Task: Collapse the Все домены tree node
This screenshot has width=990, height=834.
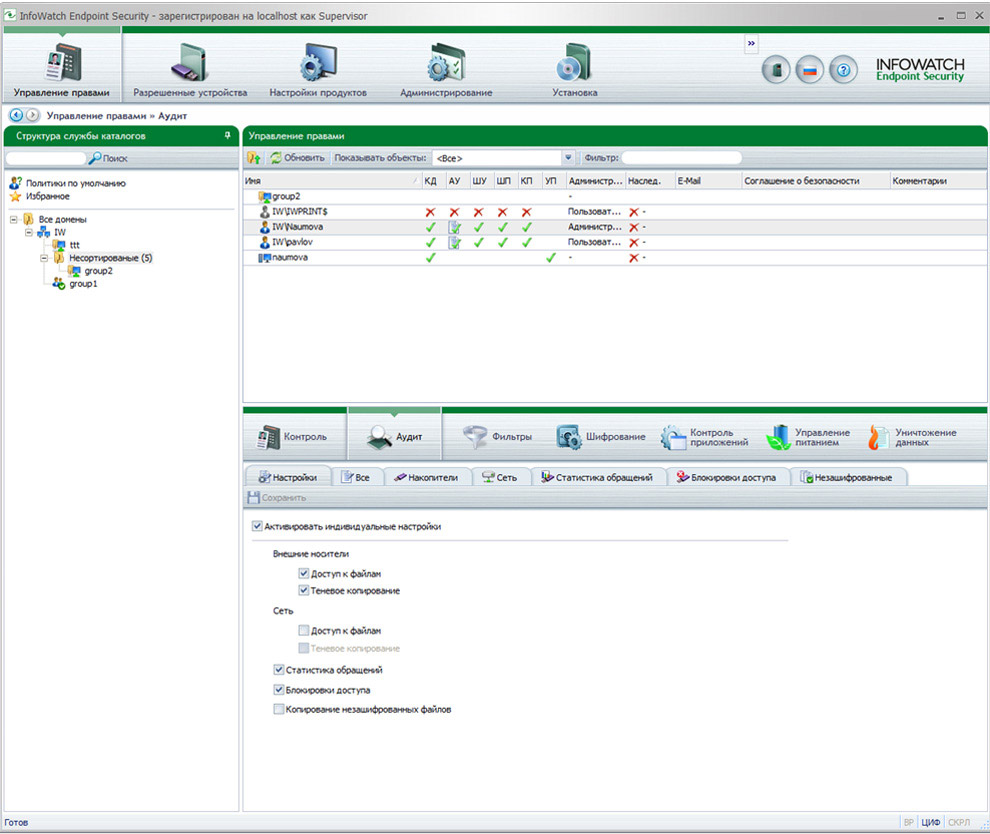Action: click(x=13, y=220)
